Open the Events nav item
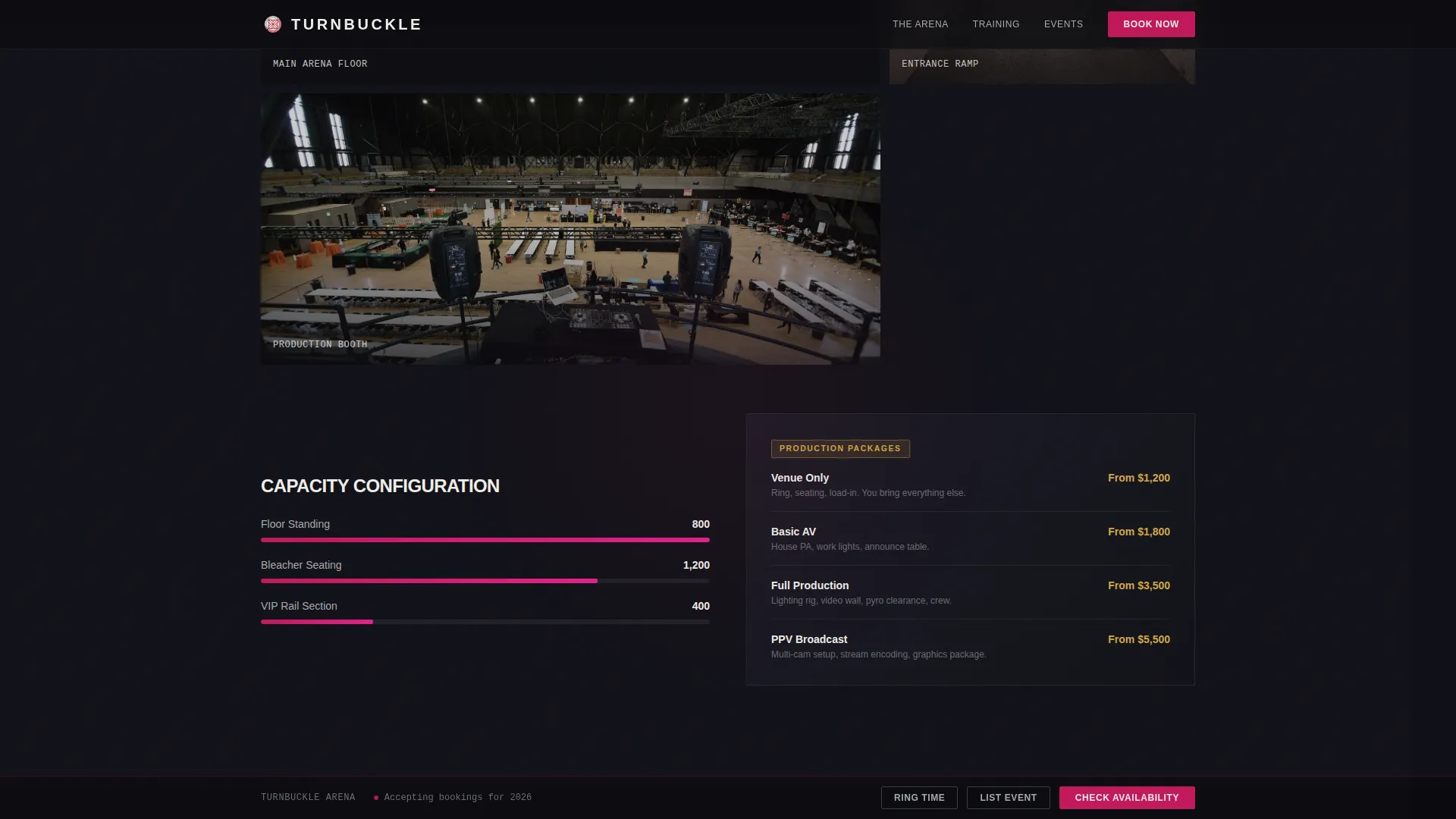The width and height of the screenshot is (1456, 819). click(x=1063, y=24)
